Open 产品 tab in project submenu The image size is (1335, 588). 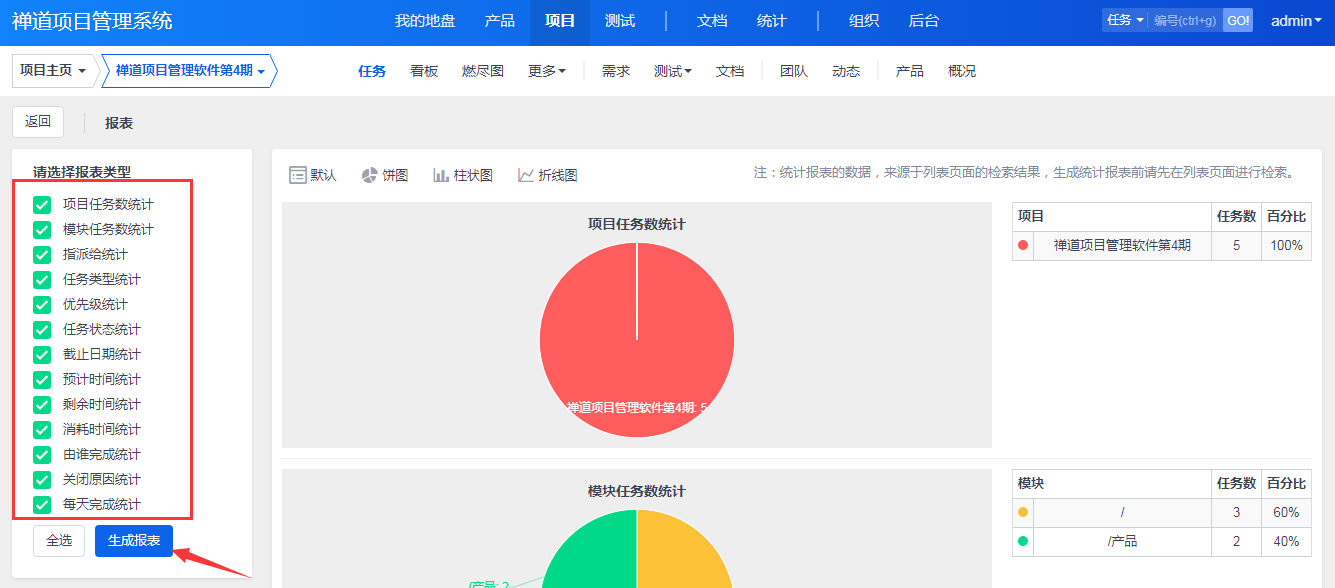[910, 71]
